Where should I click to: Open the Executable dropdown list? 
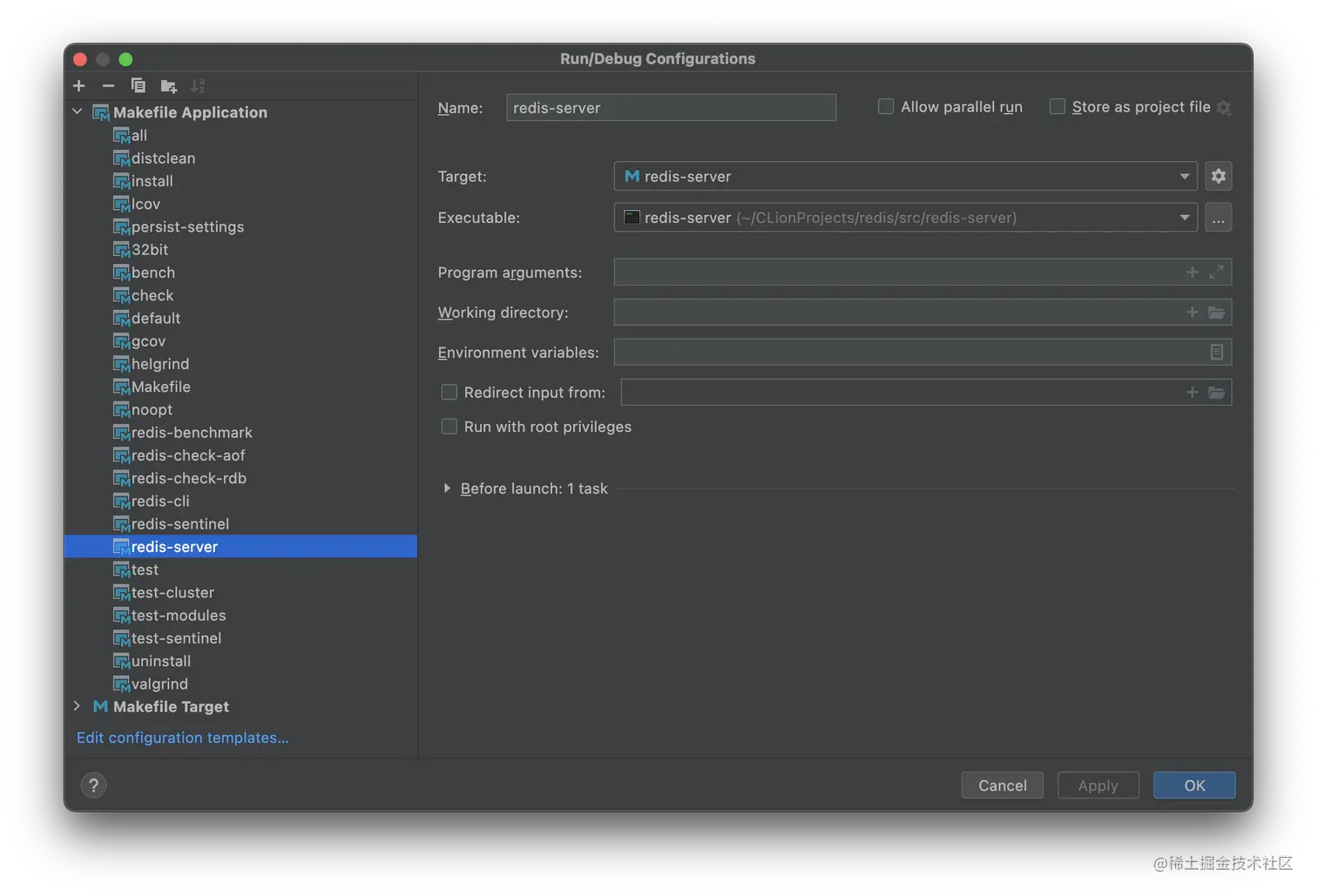coord(1184,218)
